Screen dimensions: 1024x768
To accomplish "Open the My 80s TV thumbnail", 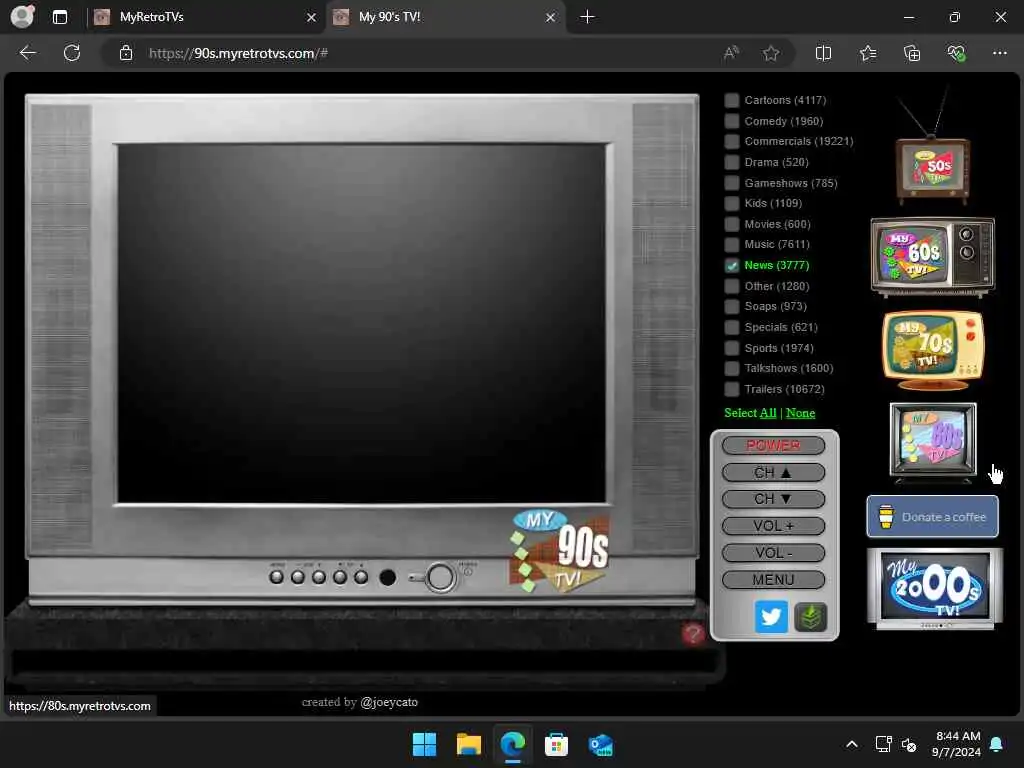I will (933, 441).
